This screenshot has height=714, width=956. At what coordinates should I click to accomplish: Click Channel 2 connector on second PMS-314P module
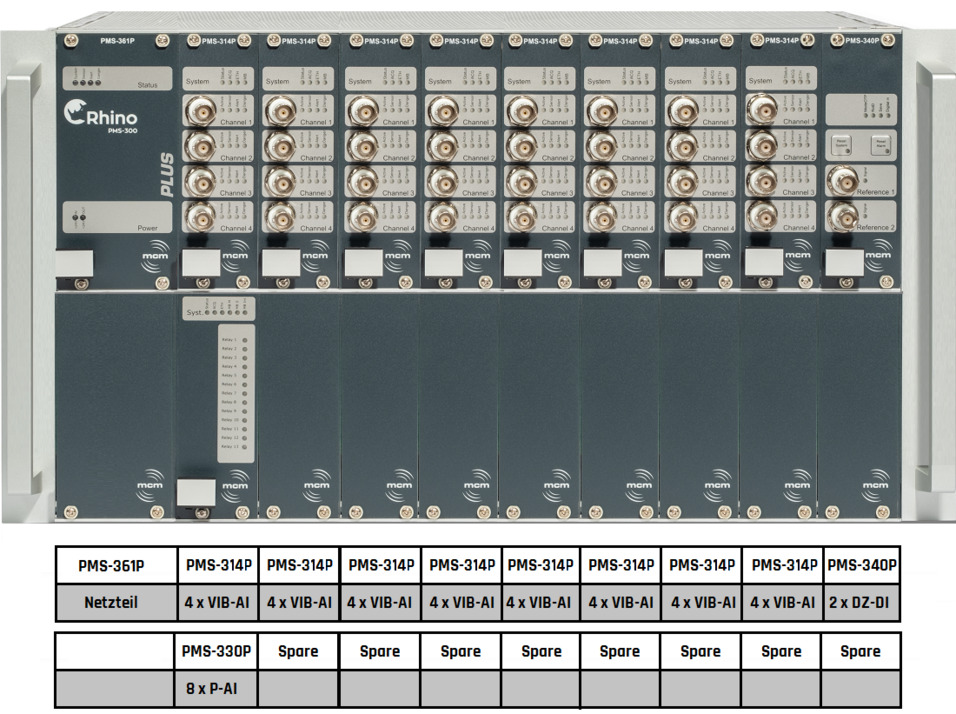tap(281, 146)
